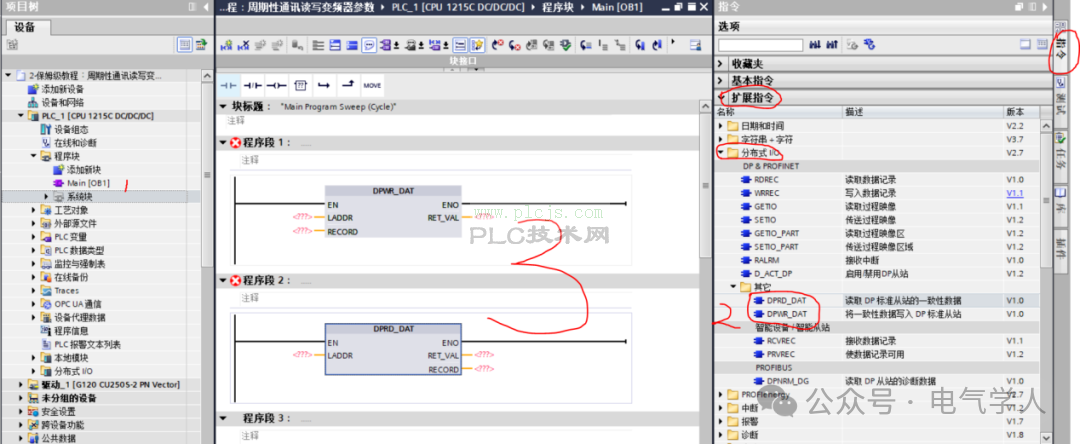This screenshot has width=1080, height=444.
Task: Select the RDREC instruction
Action: [767, 180]
